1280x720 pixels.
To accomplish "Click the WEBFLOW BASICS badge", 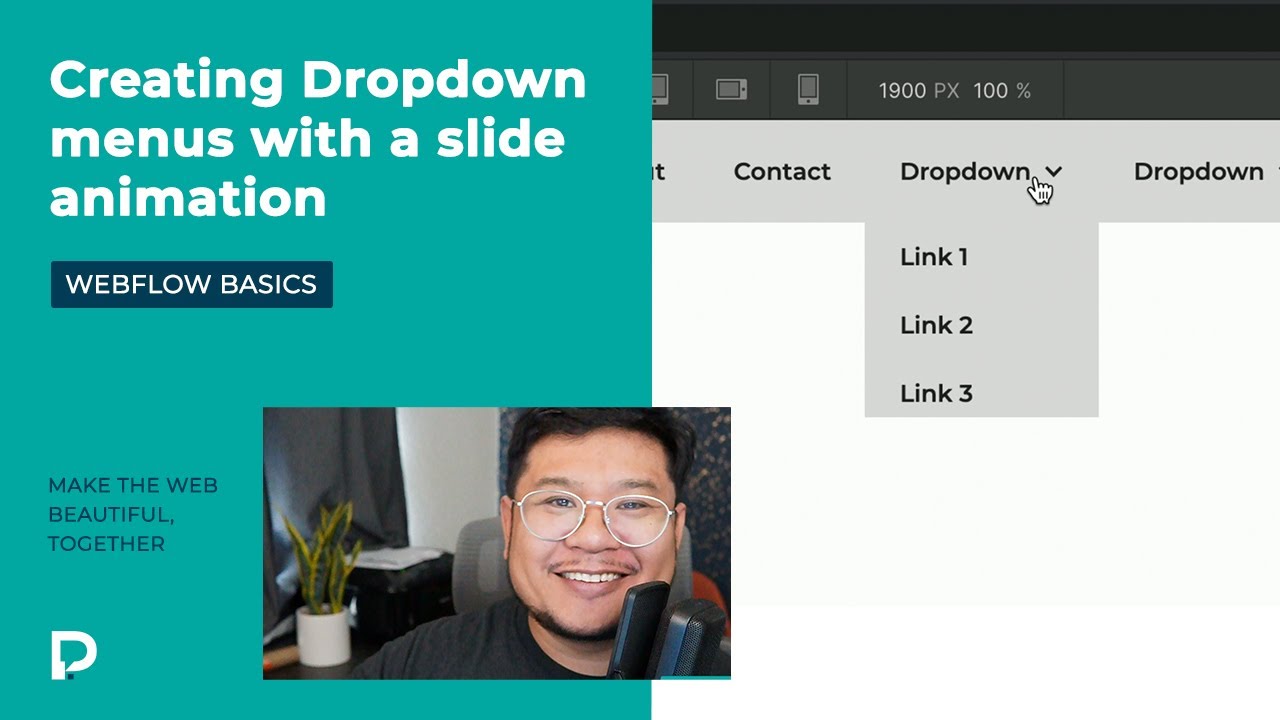I will point(191,284).
